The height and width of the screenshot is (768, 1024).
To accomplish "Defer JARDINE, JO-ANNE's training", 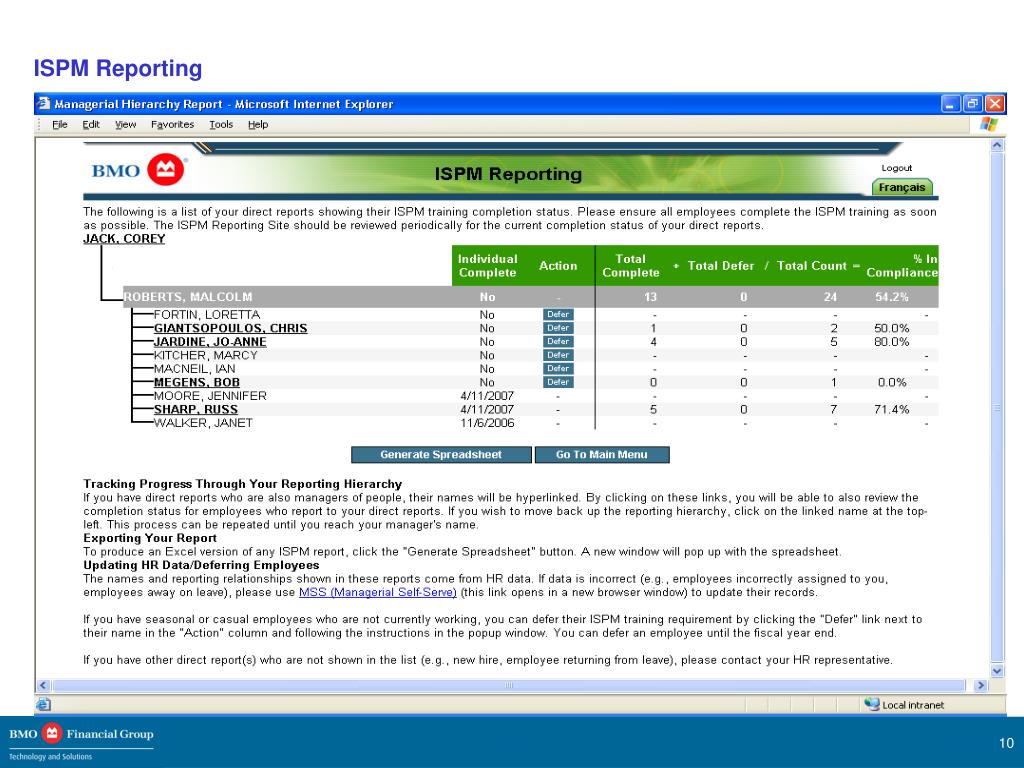I will tap(558, 342).
